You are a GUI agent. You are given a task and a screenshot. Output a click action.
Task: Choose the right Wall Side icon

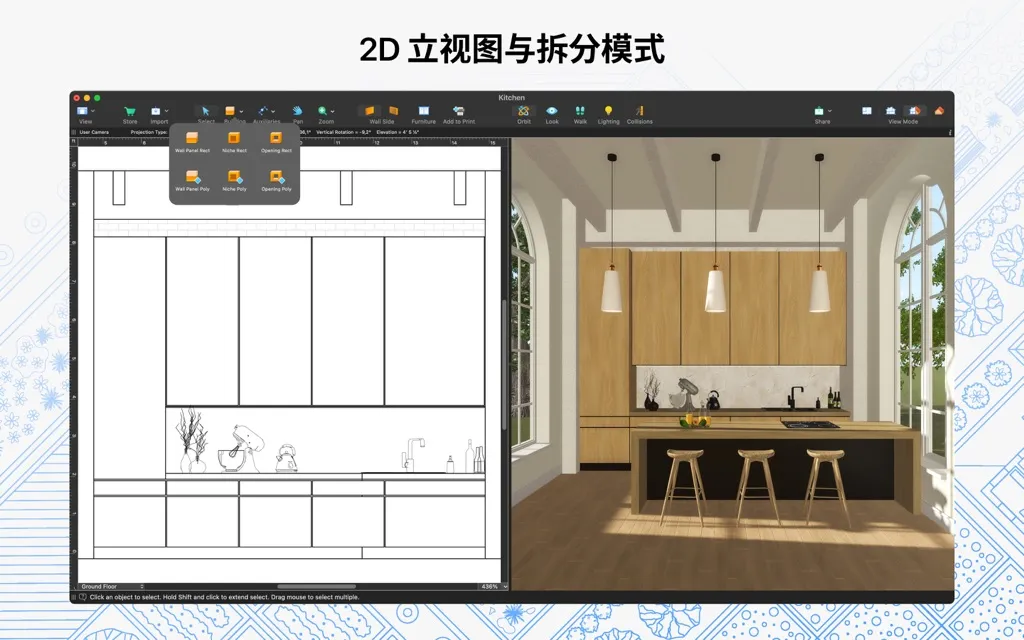393,111
